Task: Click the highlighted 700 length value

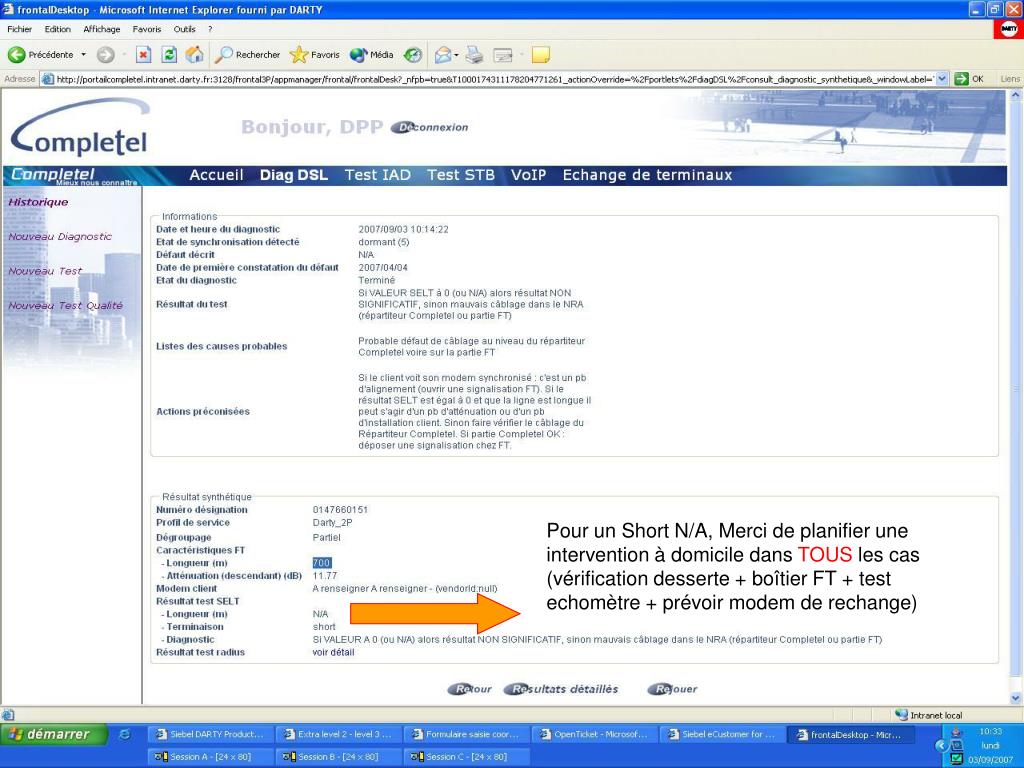Action: pos(322,563)
